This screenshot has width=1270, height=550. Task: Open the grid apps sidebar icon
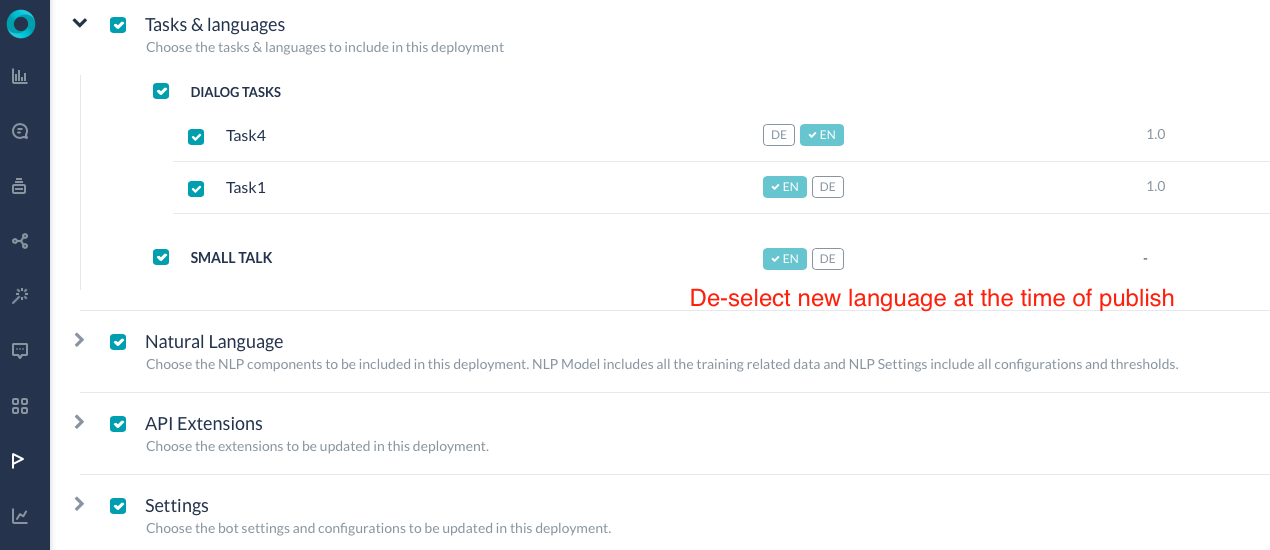pyautogui.click(x=20, y=405)
